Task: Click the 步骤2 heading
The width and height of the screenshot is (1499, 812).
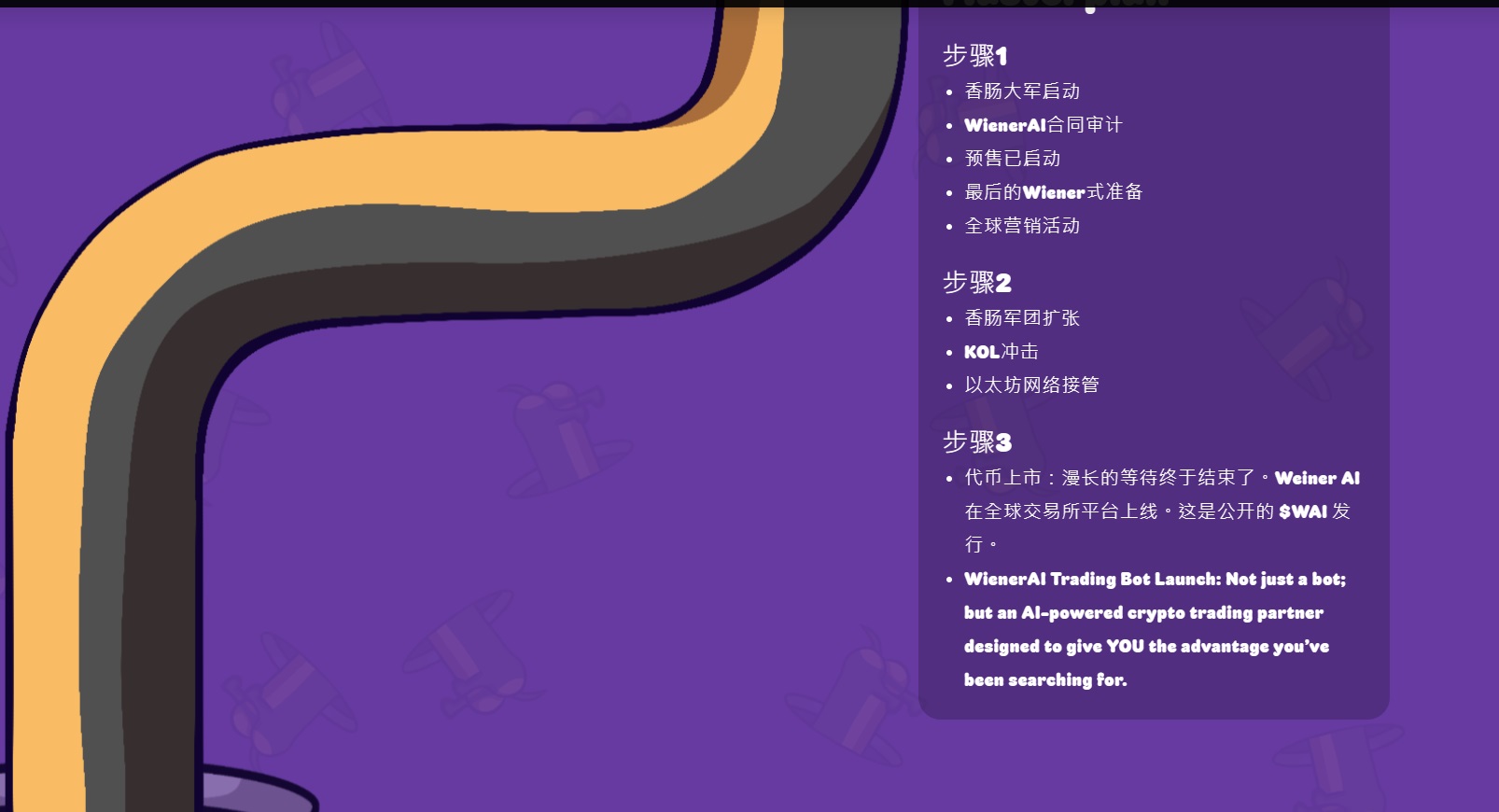Action: point(976,283)
